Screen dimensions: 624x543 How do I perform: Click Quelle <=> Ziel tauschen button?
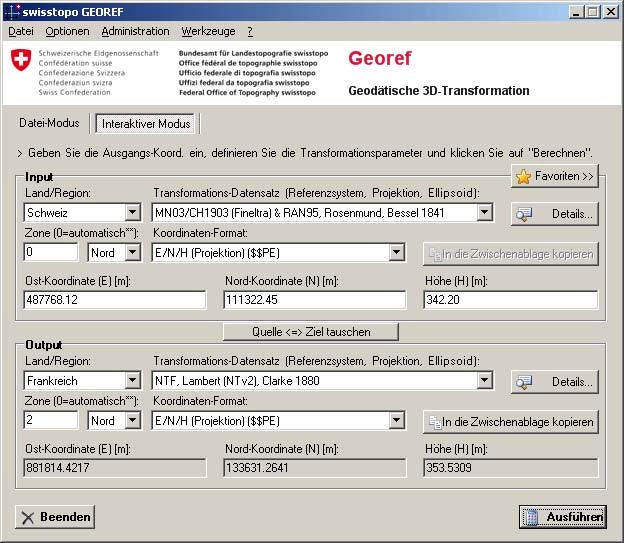pos(311,331)
